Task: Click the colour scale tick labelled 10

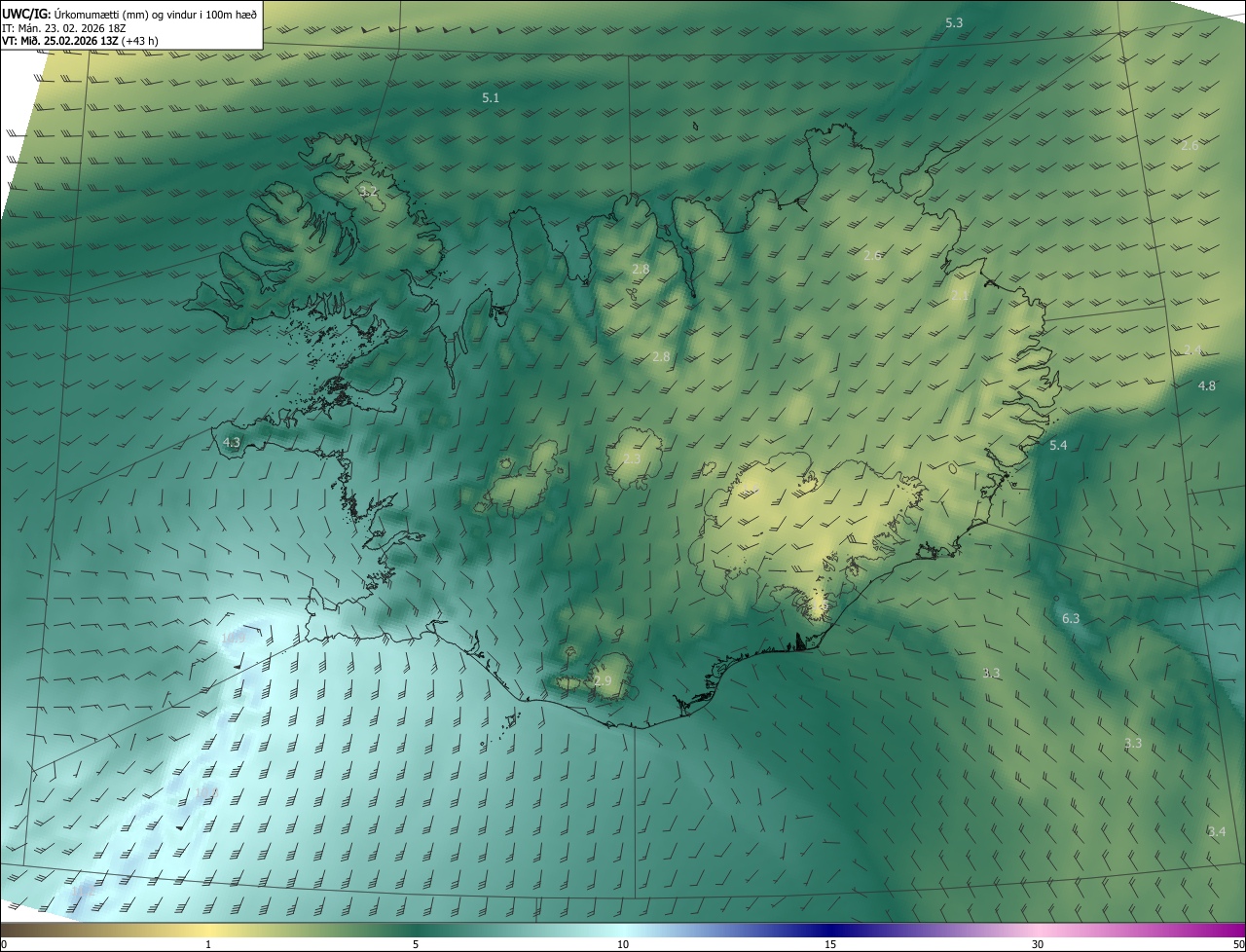Action: click(623, 945)
